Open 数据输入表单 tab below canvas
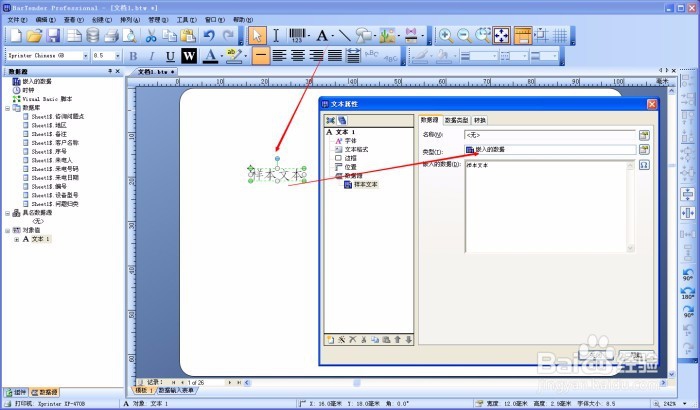The width and height of the screenshot is (700, 410). [x=176, y=390]
